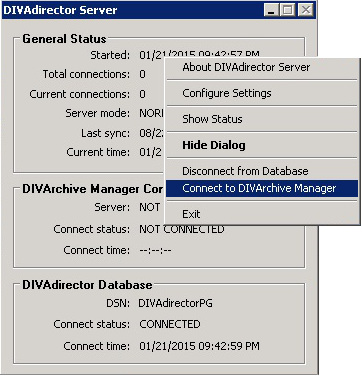This screenshot has height=377, width=362.
Task: Click the NOT CONNECTED status value
Action: coord(182,229)
